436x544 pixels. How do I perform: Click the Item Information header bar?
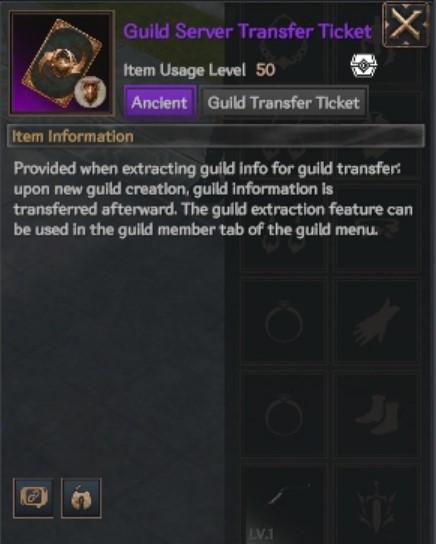[215, 136]
